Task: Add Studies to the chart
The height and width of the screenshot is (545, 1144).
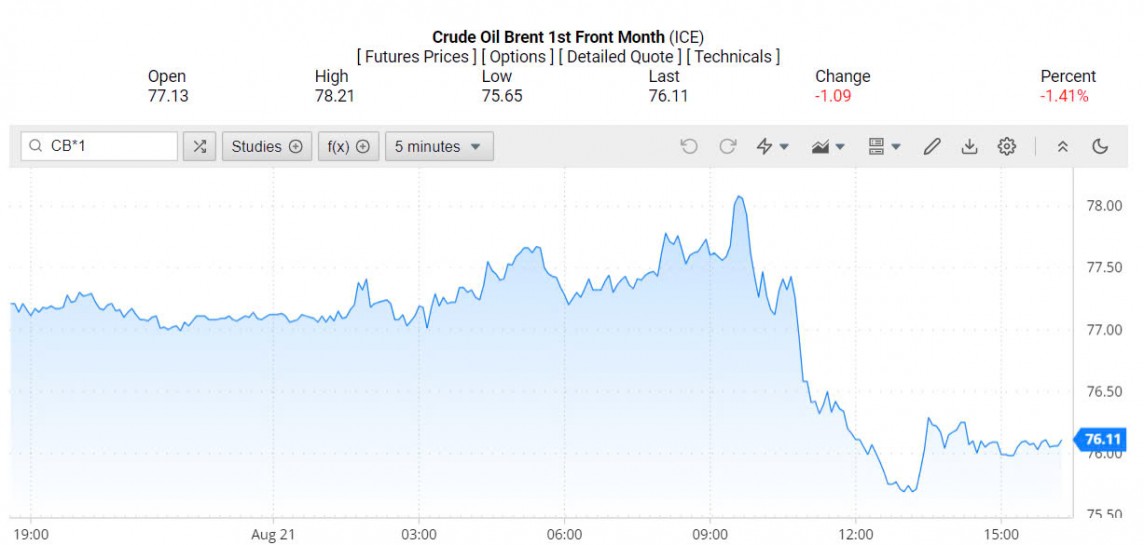Action: 266,147
